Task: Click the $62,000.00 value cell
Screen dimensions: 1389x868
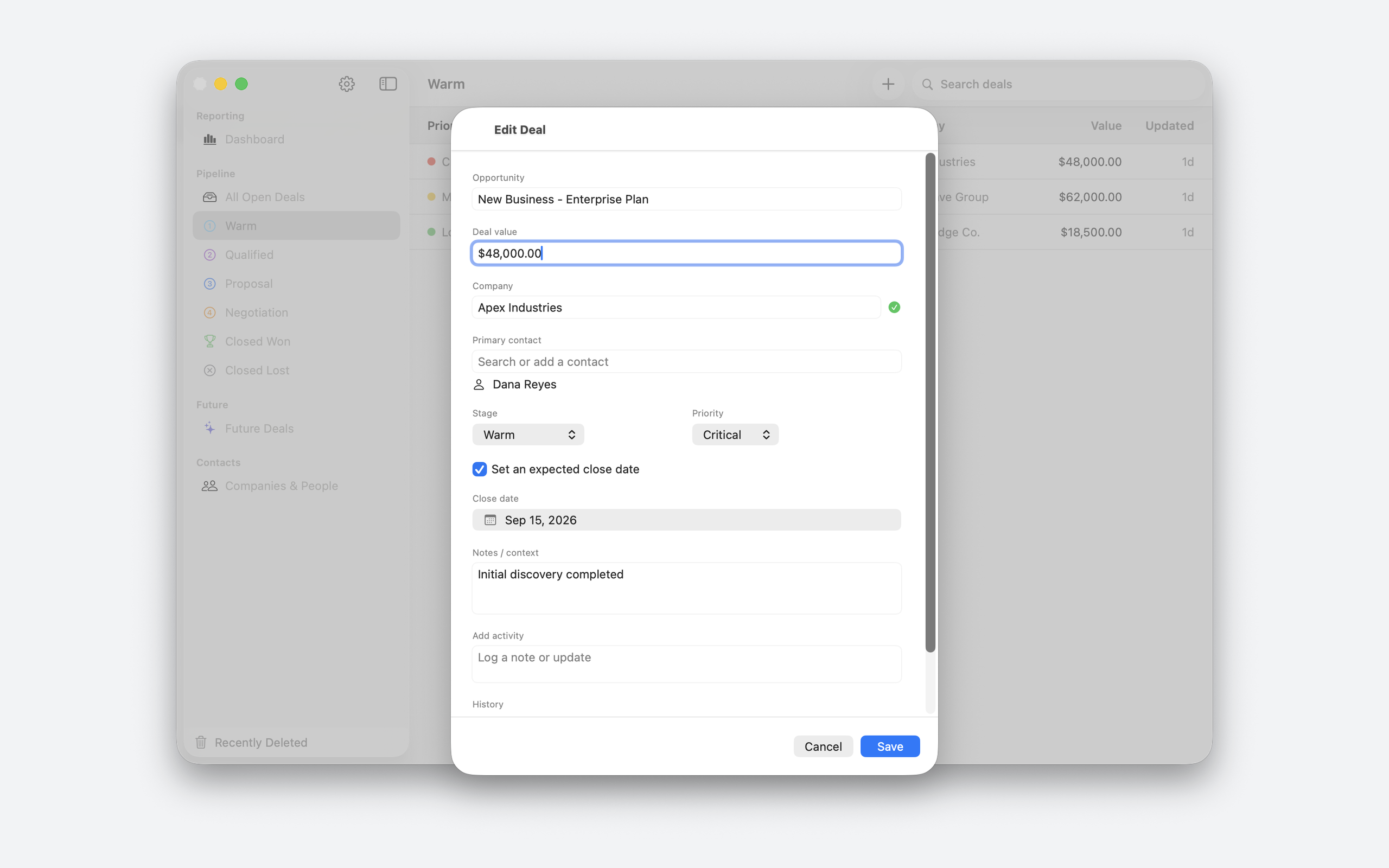Action: click(1090, 197)
